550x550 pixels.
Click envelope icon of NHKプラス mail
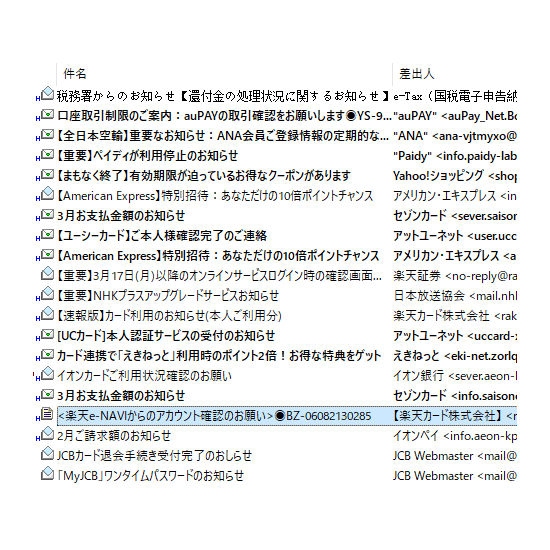(x=47, y=294)
